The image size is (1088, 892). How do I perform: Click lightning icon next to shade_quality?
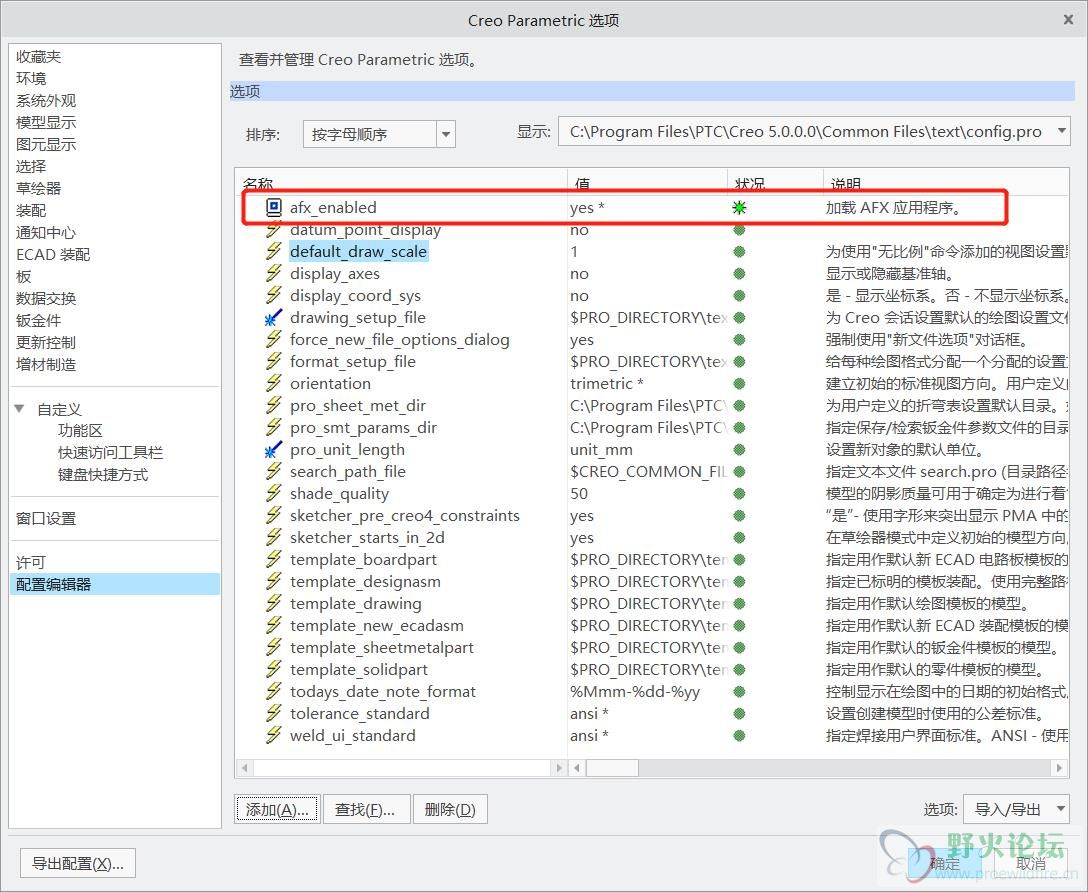(273, 493)
